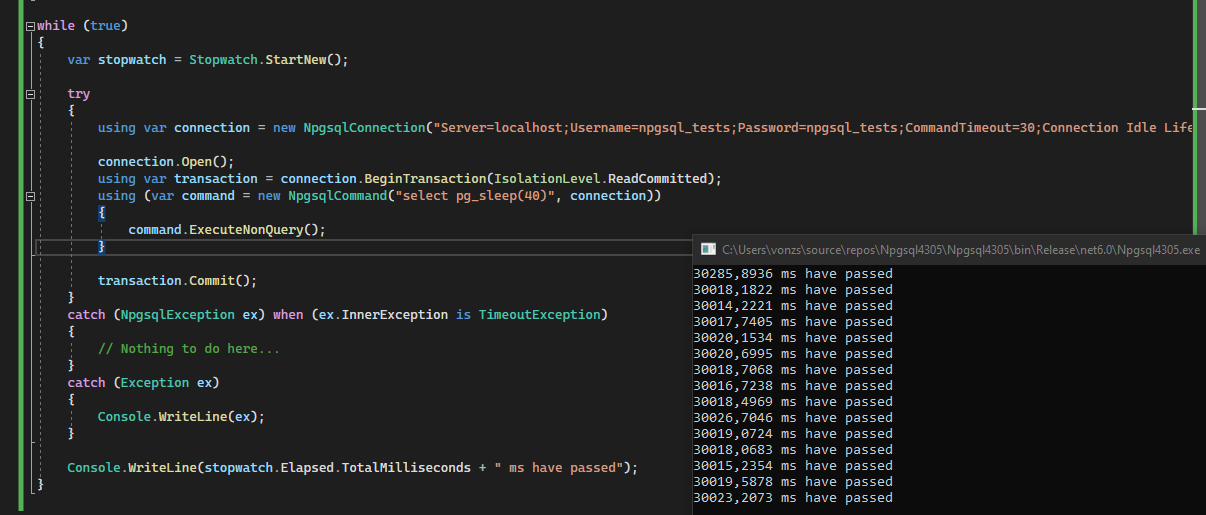
Task: Click the BeginTransaction method call
Action: click(x=423, y=178)
